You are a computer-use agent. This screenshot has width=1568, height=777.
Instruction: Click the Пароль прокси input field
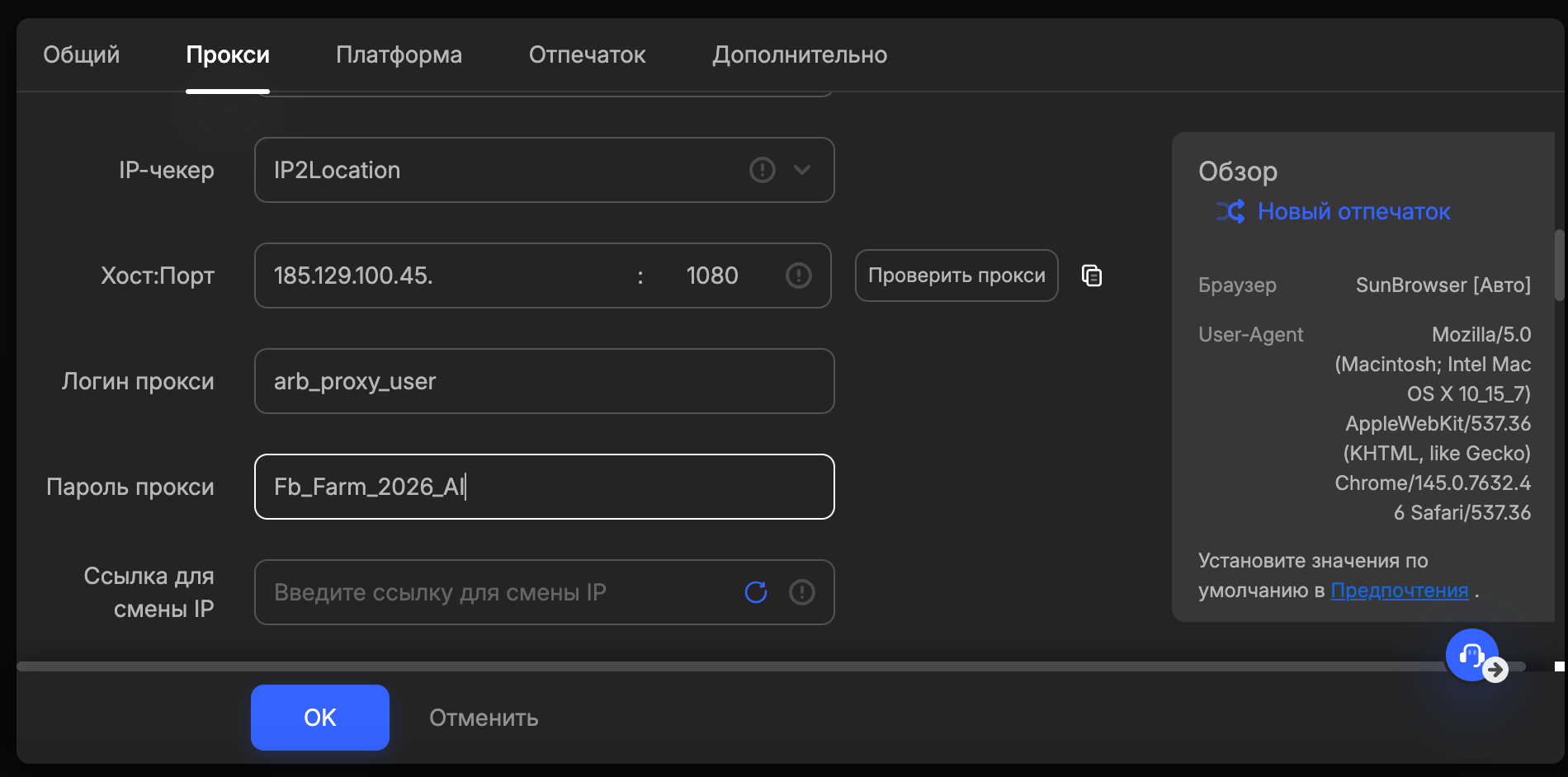tap(544, 487)
